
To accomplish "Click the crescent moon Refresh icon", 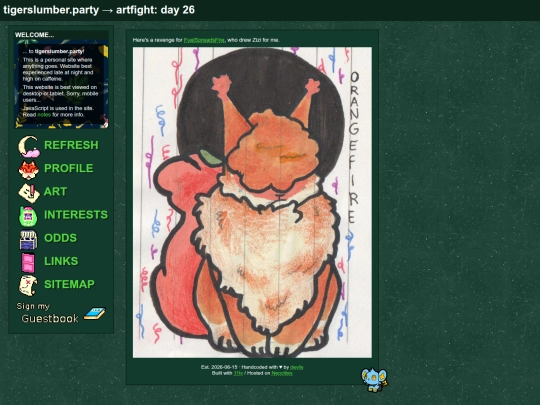I will [x=29, y=146].
